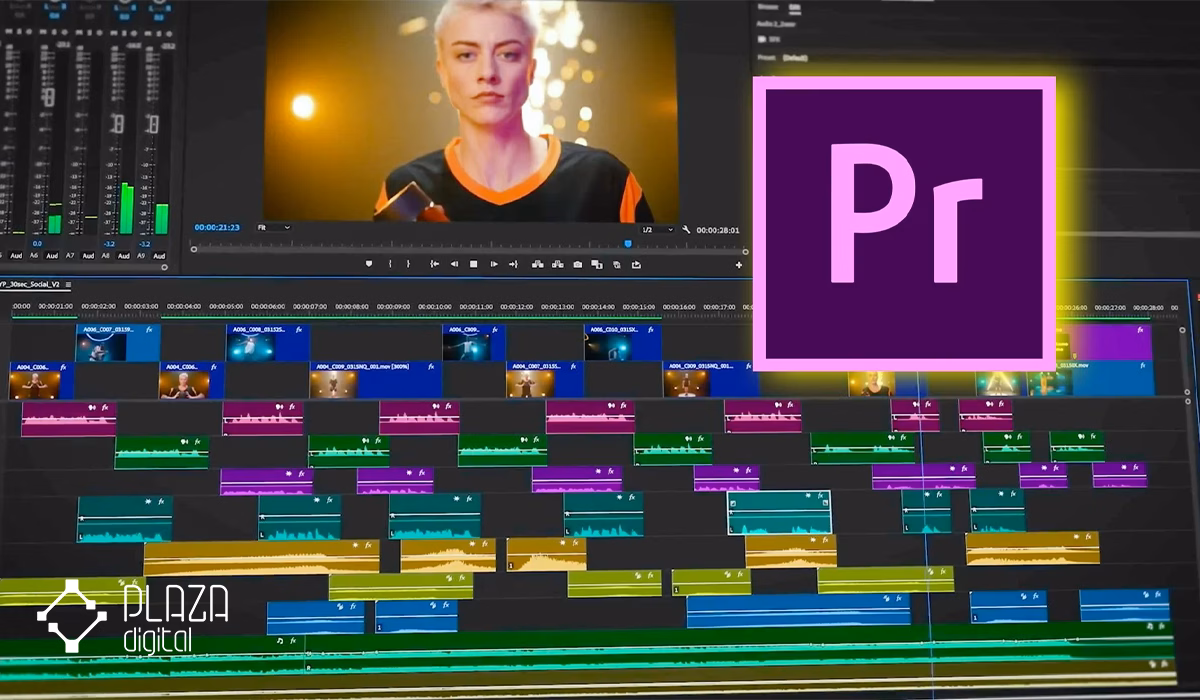Click the 00:00:21:23 playhead timecode
This screenshot has width=1200, height=700.
click(x=217, y=228)
